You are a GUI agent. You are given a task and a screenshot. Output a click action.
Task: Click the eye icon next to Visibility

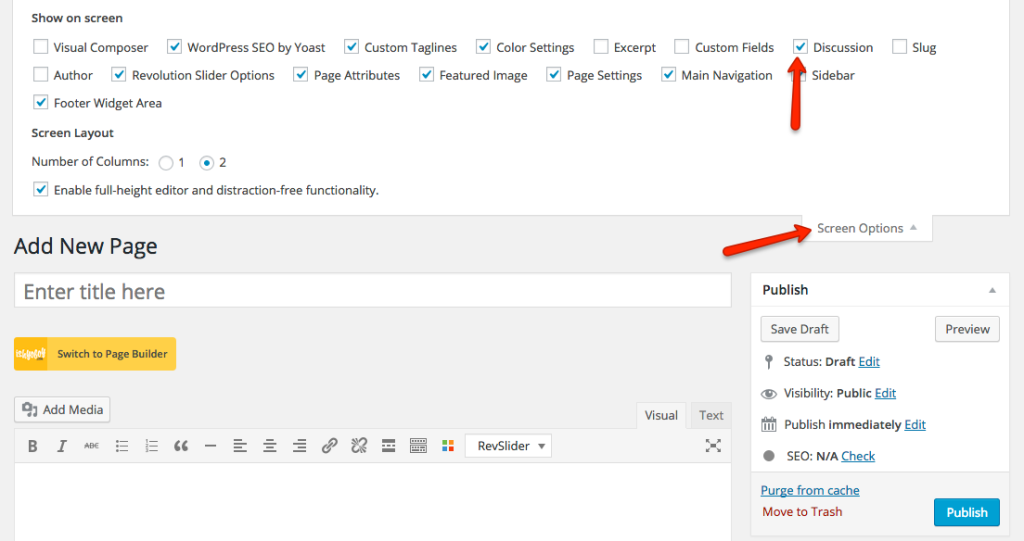769,393
